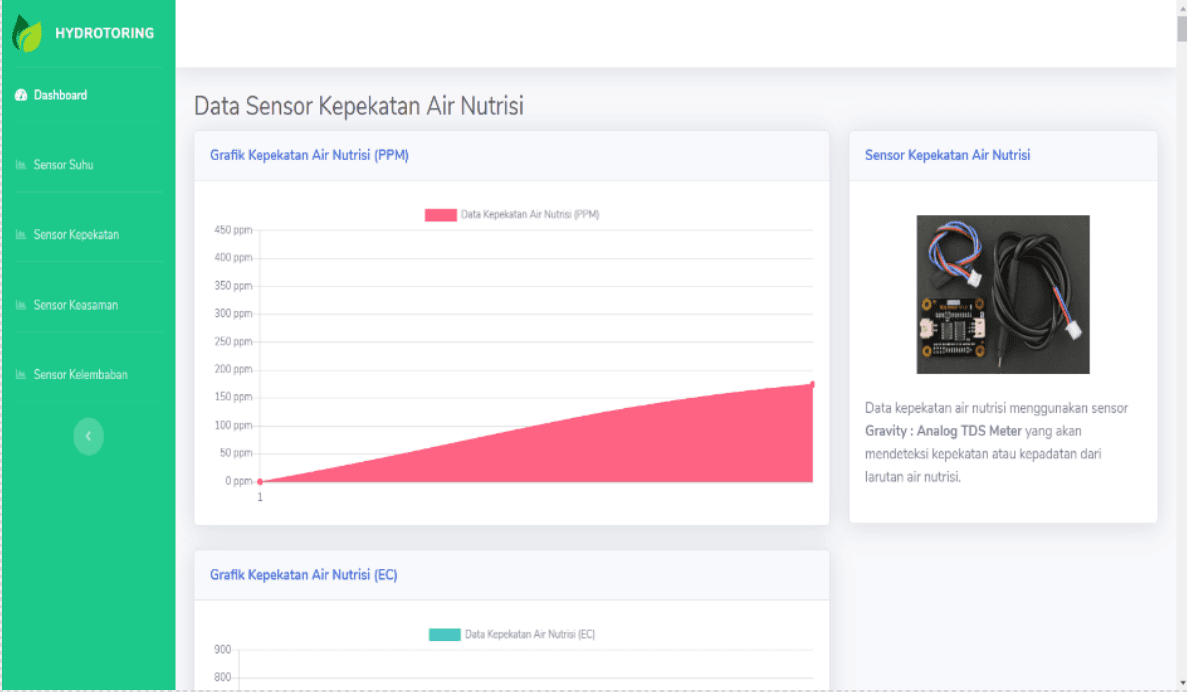This screenshot has height=692, width=1187.
Task: Click the Hydrotoring leaf logo icon
Action: click(27, 33)
